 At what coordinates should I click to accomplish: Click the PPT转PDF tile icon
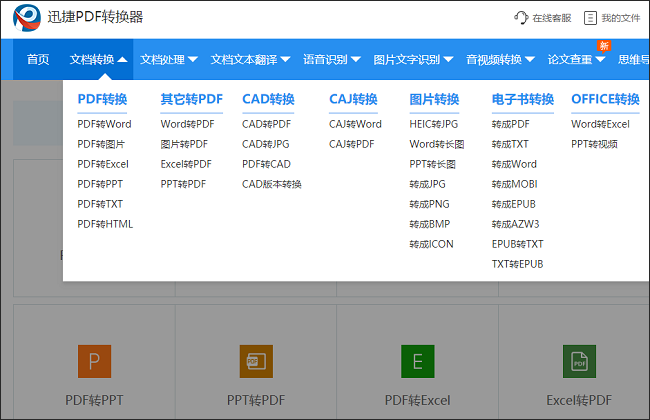point(255,360)
